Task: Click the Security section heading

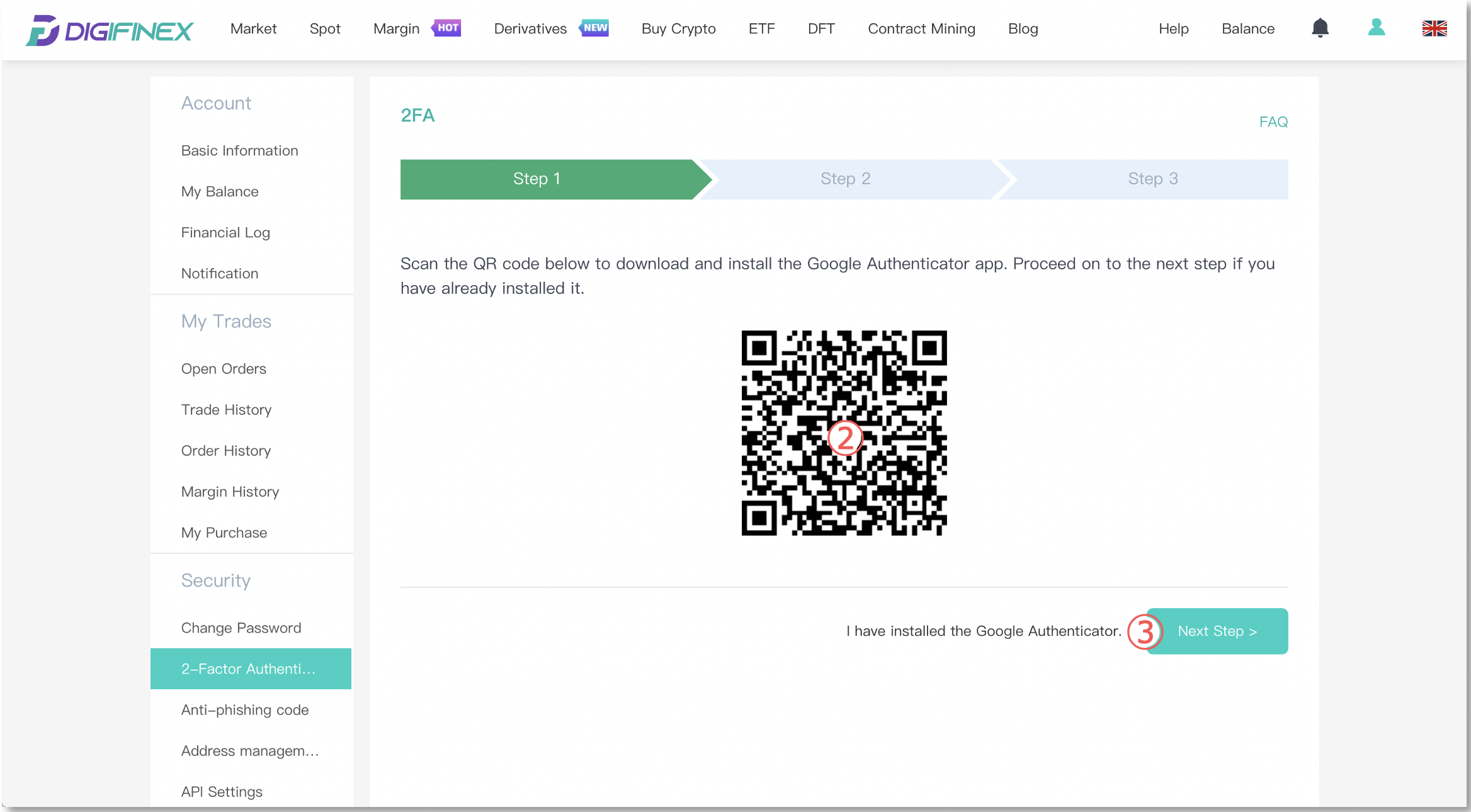Action: (215, 580)
